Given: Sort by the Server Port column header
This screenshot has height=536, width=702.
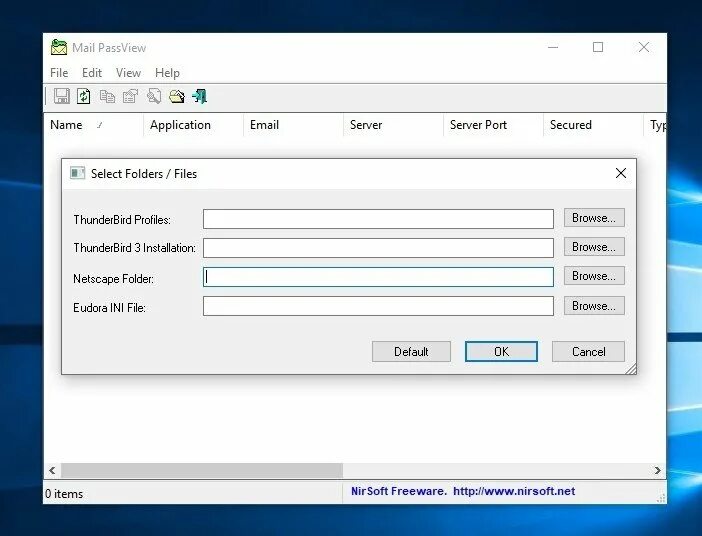Looking at the screenshot, I should (x=493, y=125).
